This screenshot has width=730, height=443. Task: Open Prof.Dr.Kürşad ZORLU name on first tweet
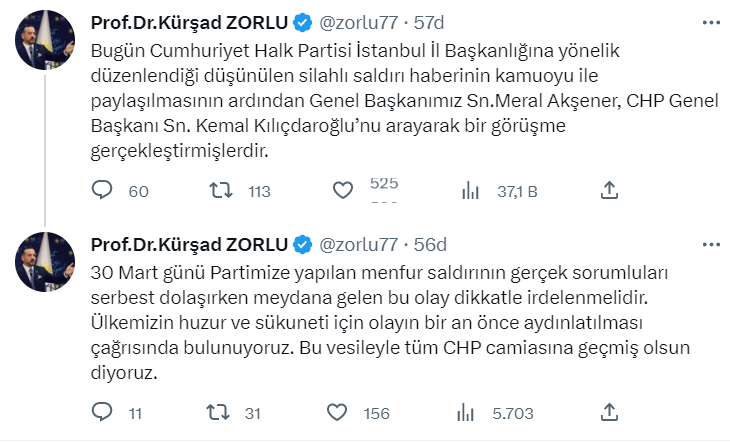click(188, 23)
